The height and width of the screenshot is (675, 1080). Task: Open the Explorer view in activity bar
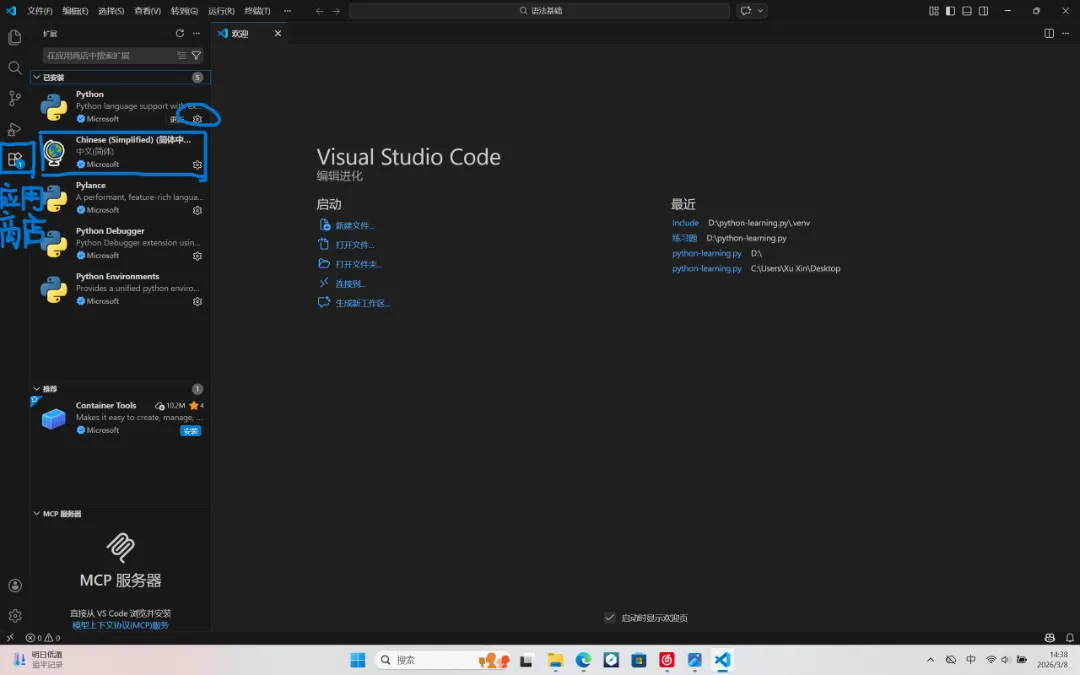point(14,37)
